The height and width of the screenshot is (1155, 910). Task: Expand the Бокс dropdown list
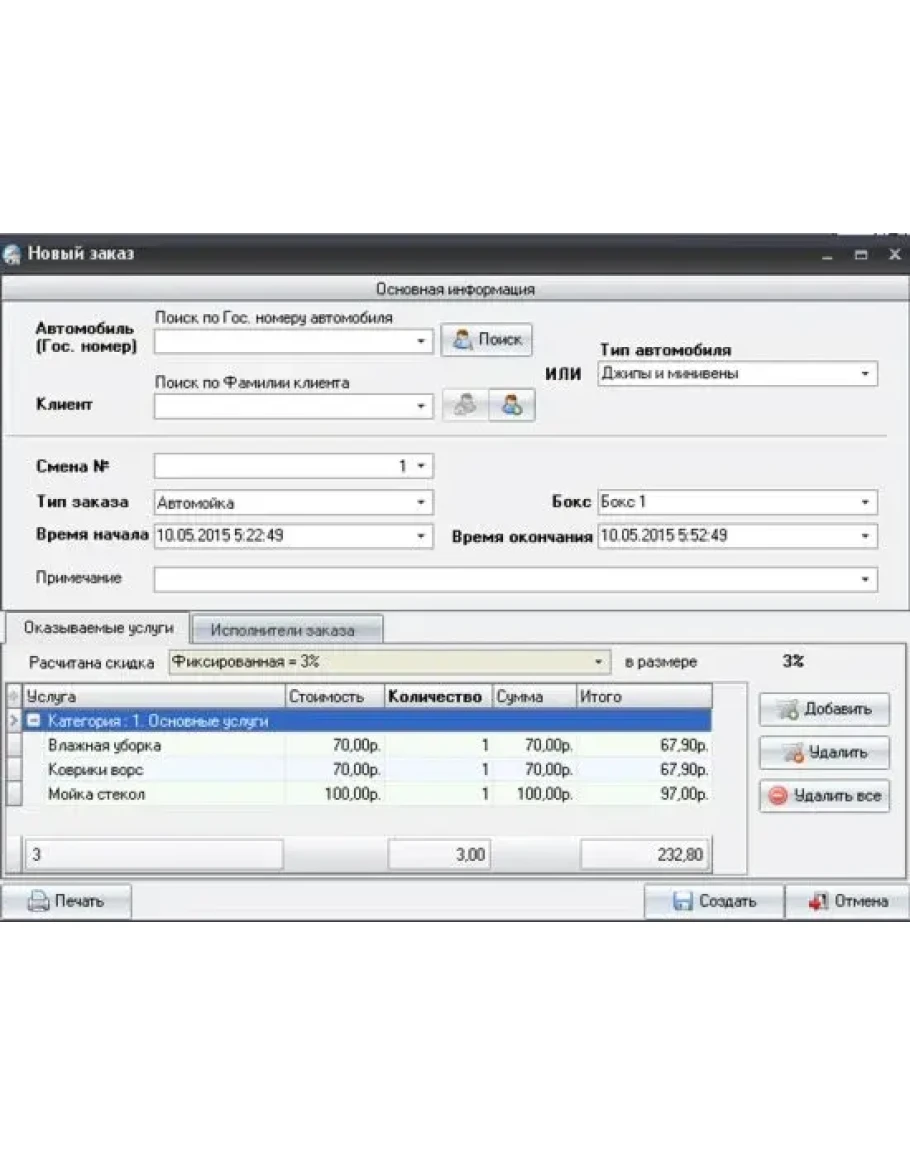coord(864,502)
